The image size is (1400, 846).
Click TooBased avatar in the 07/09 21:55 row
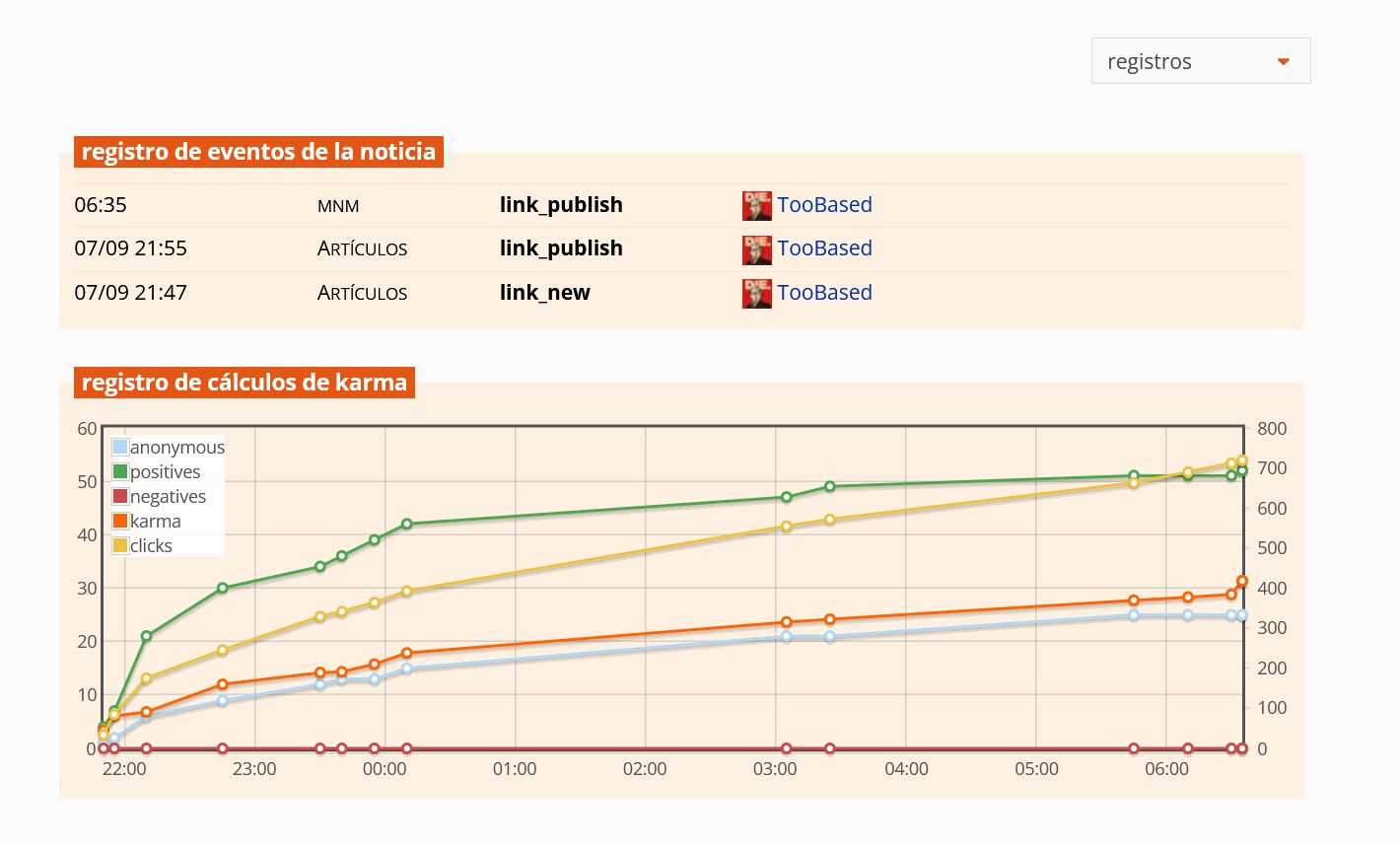point(756,249)
